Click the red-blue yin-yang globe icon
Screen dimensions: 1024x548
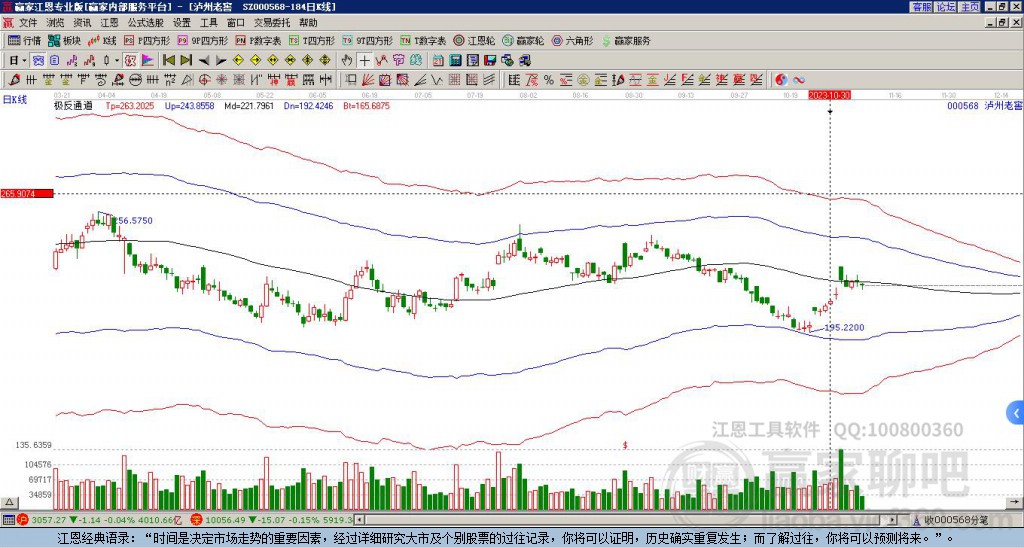781,80
